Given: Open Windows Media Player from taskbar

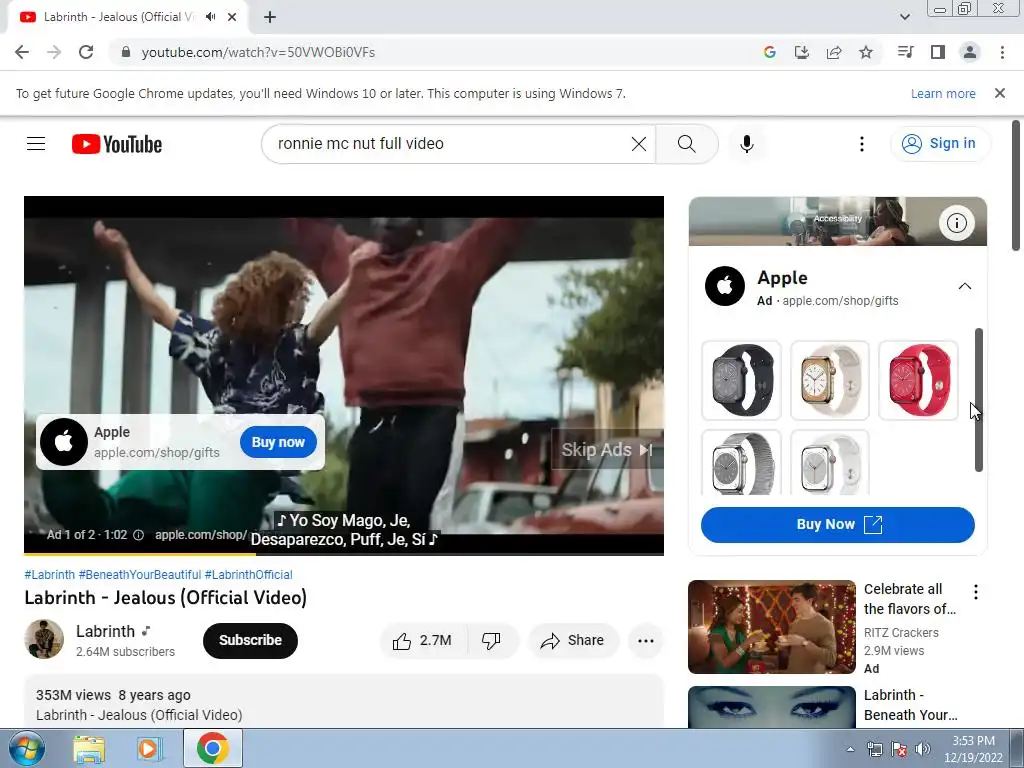Looking at the screenshot, I should point(150,748).
